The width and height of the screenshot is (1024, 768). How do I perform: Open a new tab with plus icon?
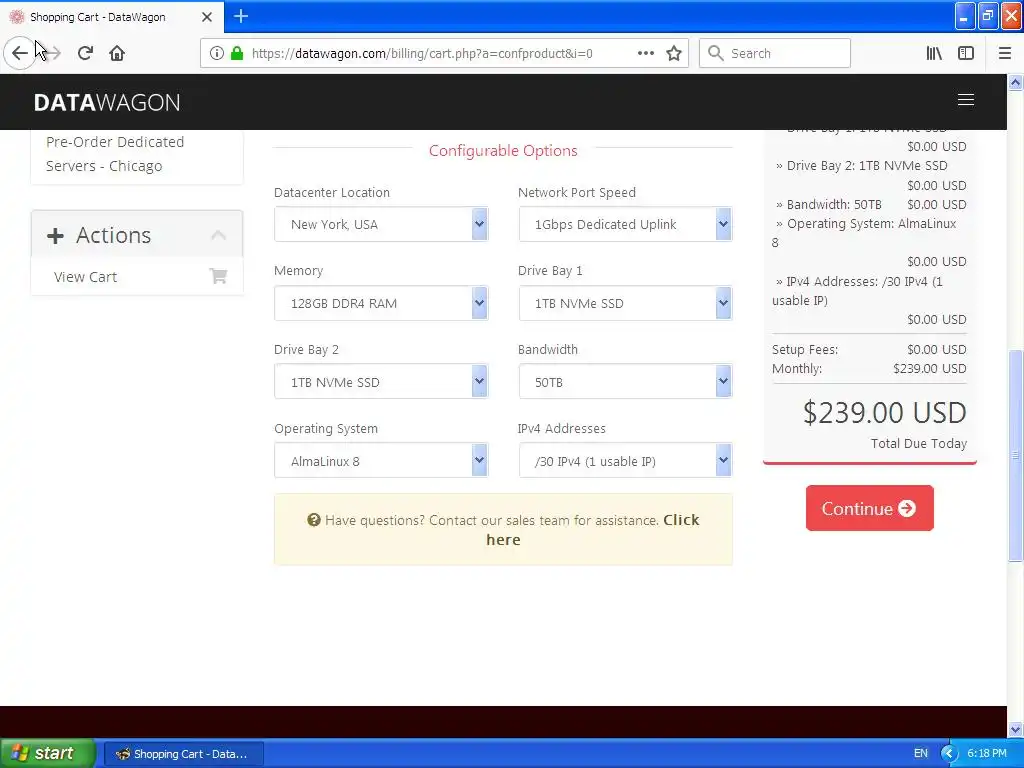[241, 16]
